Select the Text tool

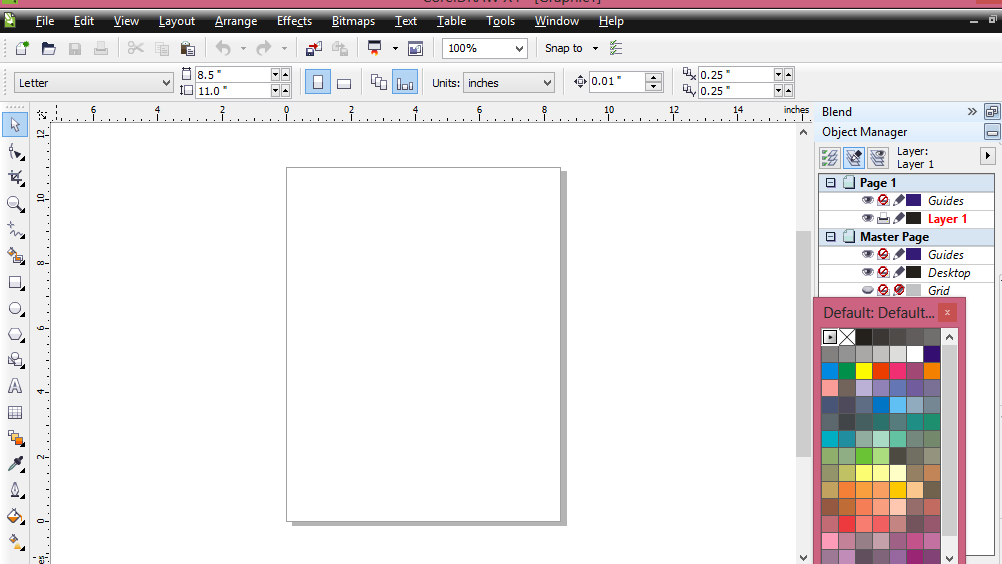point(15,386)
